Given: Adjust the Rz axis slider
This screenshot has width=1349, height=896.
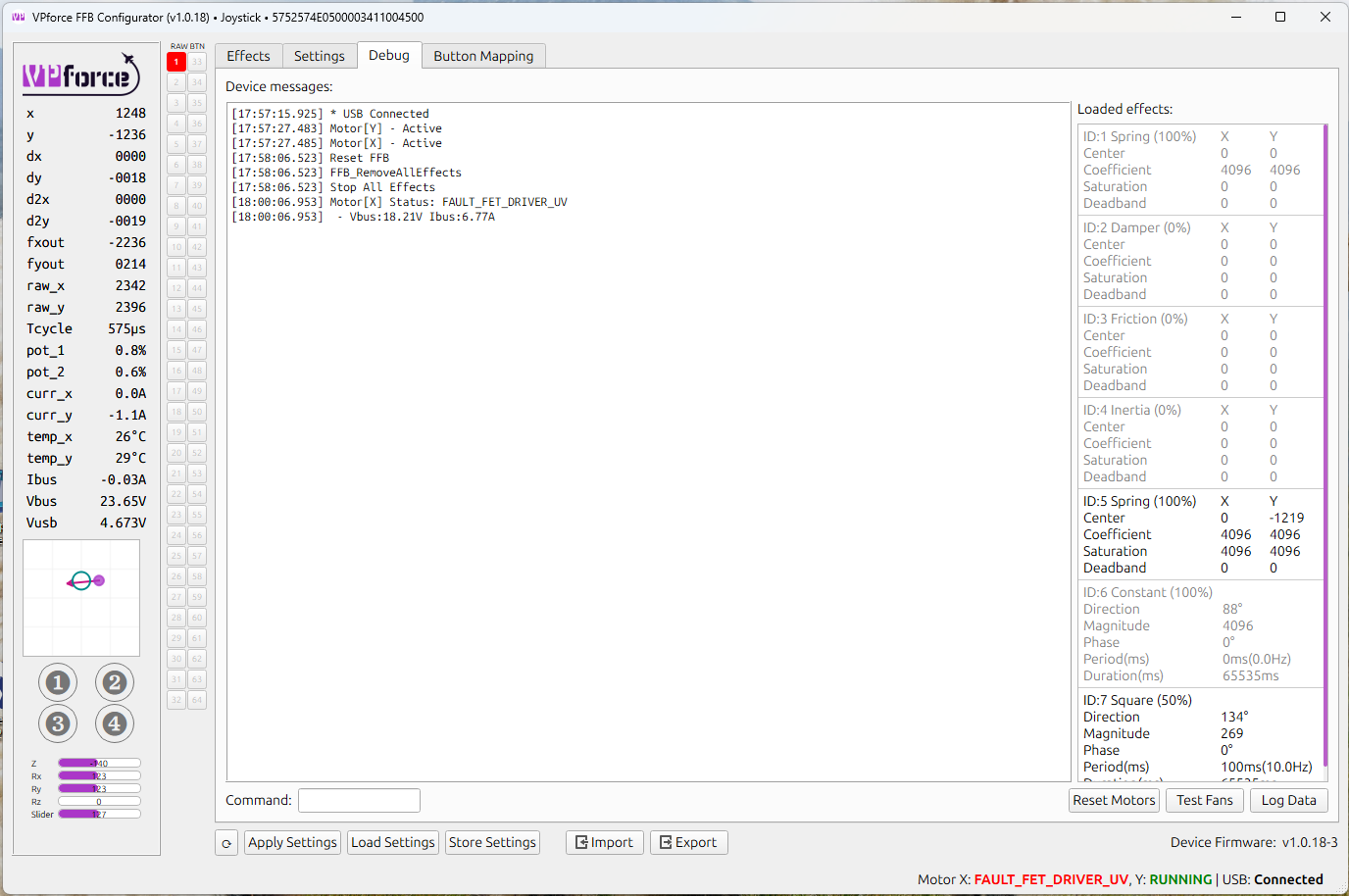Looking at the screenshot, I should (98, 801).
